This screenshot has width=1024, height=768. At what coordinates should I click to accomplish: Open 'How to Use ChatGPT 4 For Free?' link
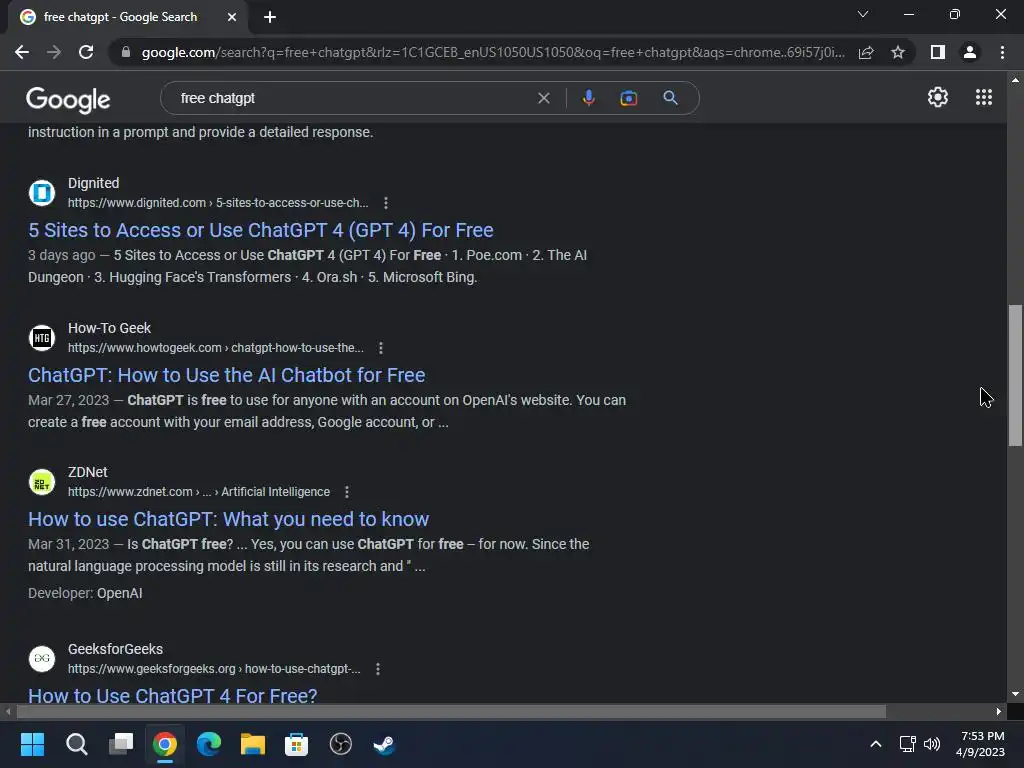(x=172, y=695)
